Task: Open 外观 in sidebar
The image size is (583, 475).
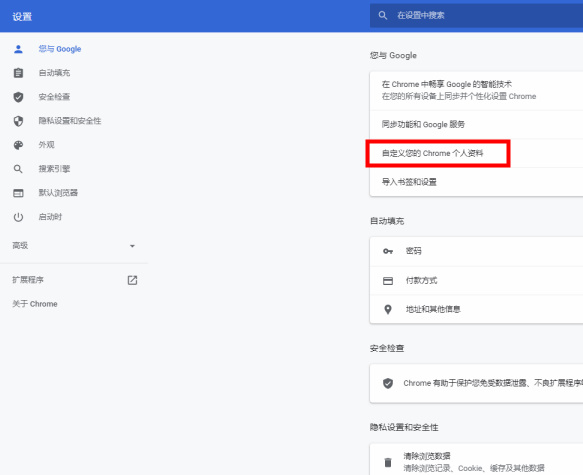Action: (x=46, y=145)
